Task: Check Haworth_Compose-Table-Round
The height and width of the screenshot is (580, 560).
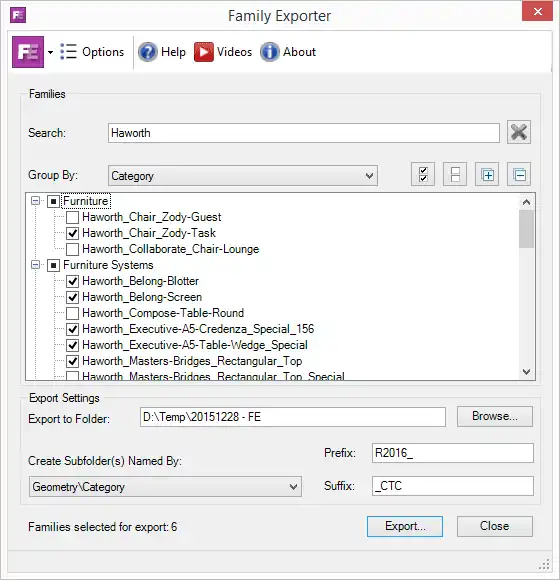Action: click(x=72, y=313)
